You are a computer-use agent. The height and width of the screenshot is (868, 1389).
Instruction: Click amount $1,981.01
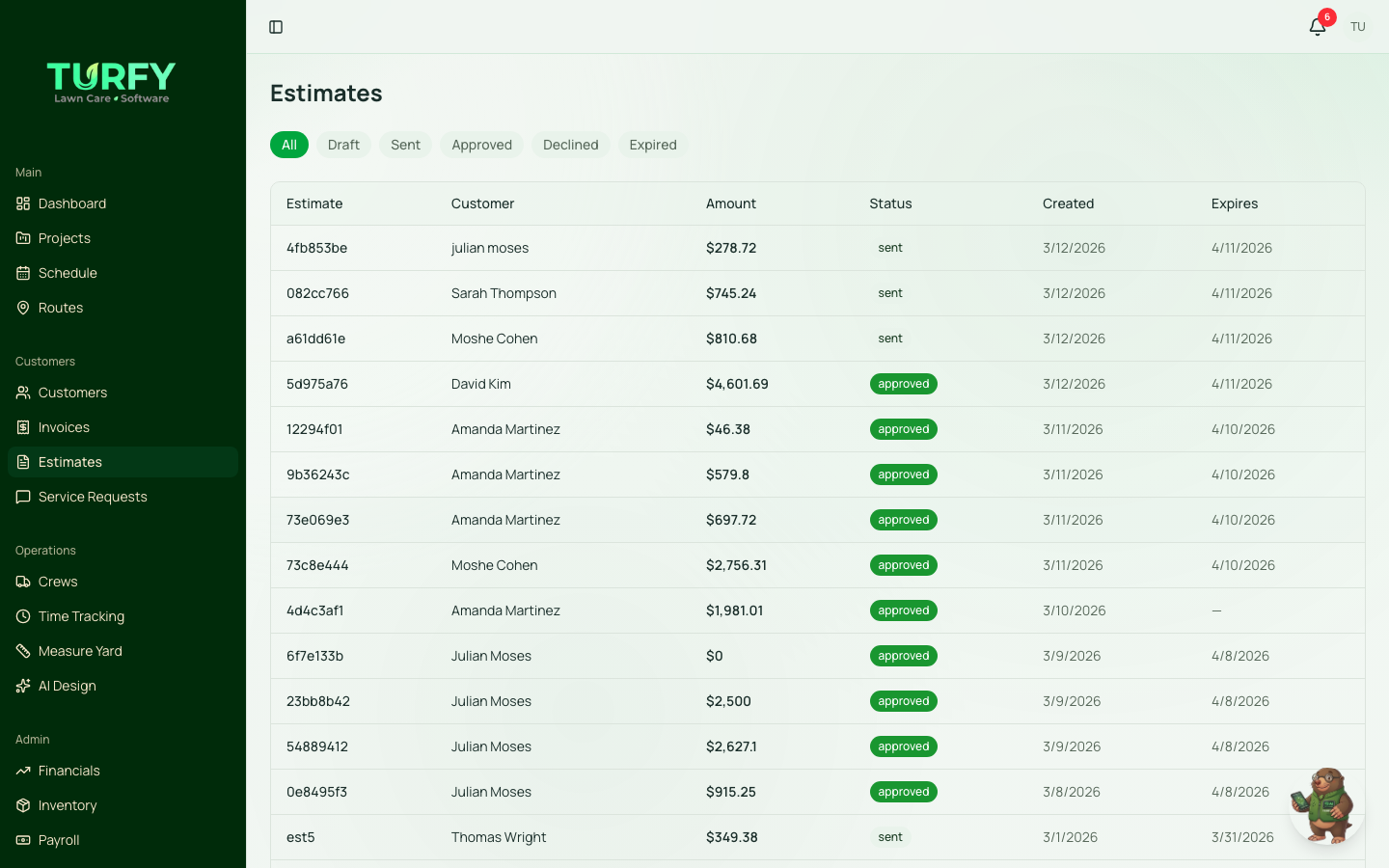coord(734,610)
